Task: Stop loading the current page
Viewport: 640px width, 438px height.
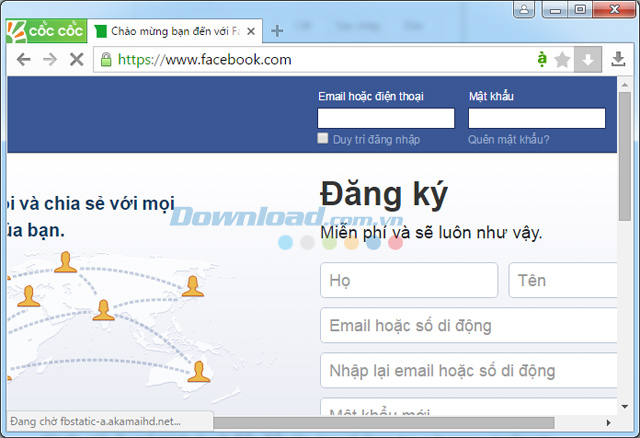Action: coord(77,60)
